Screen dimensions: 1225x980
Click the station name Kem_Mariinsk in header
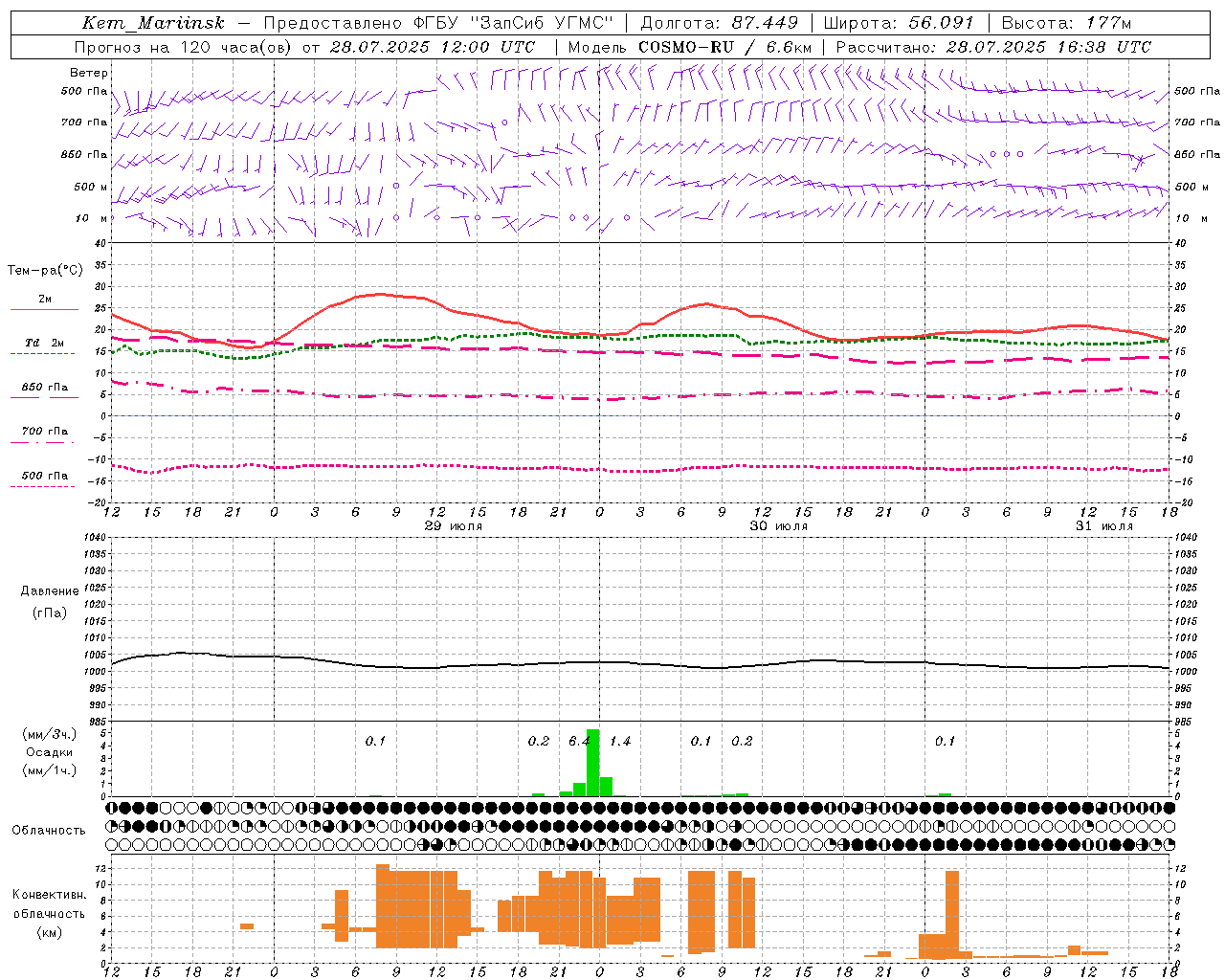click(153, 23)
